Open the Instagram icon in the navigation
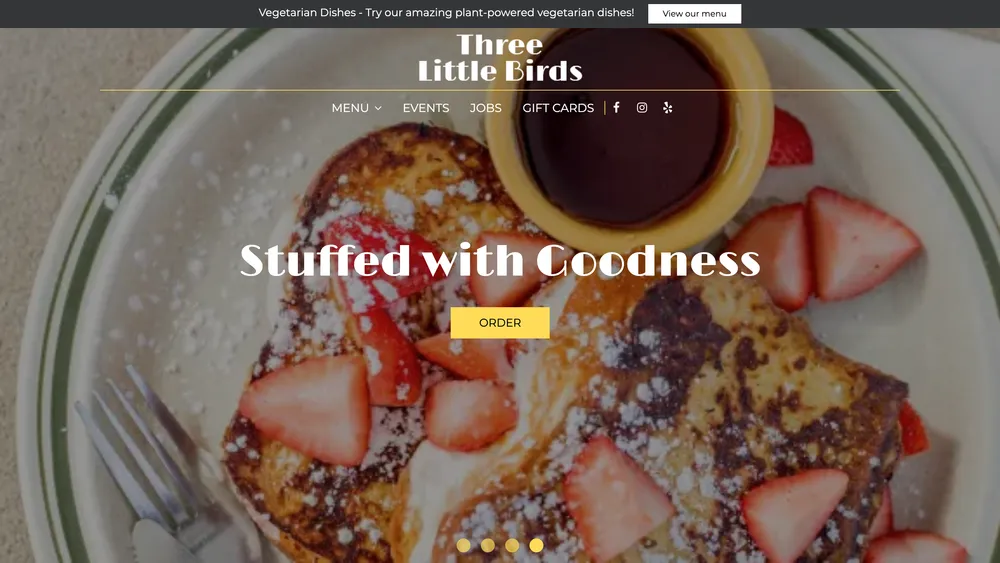This screenshot has height=563, width=1000. [642, 108]
